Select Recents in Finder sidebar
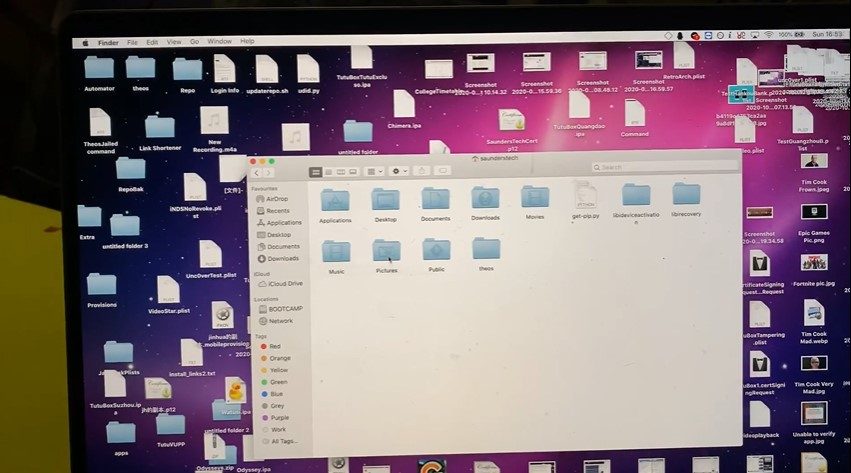851x473 pixels. pos(273,211)
